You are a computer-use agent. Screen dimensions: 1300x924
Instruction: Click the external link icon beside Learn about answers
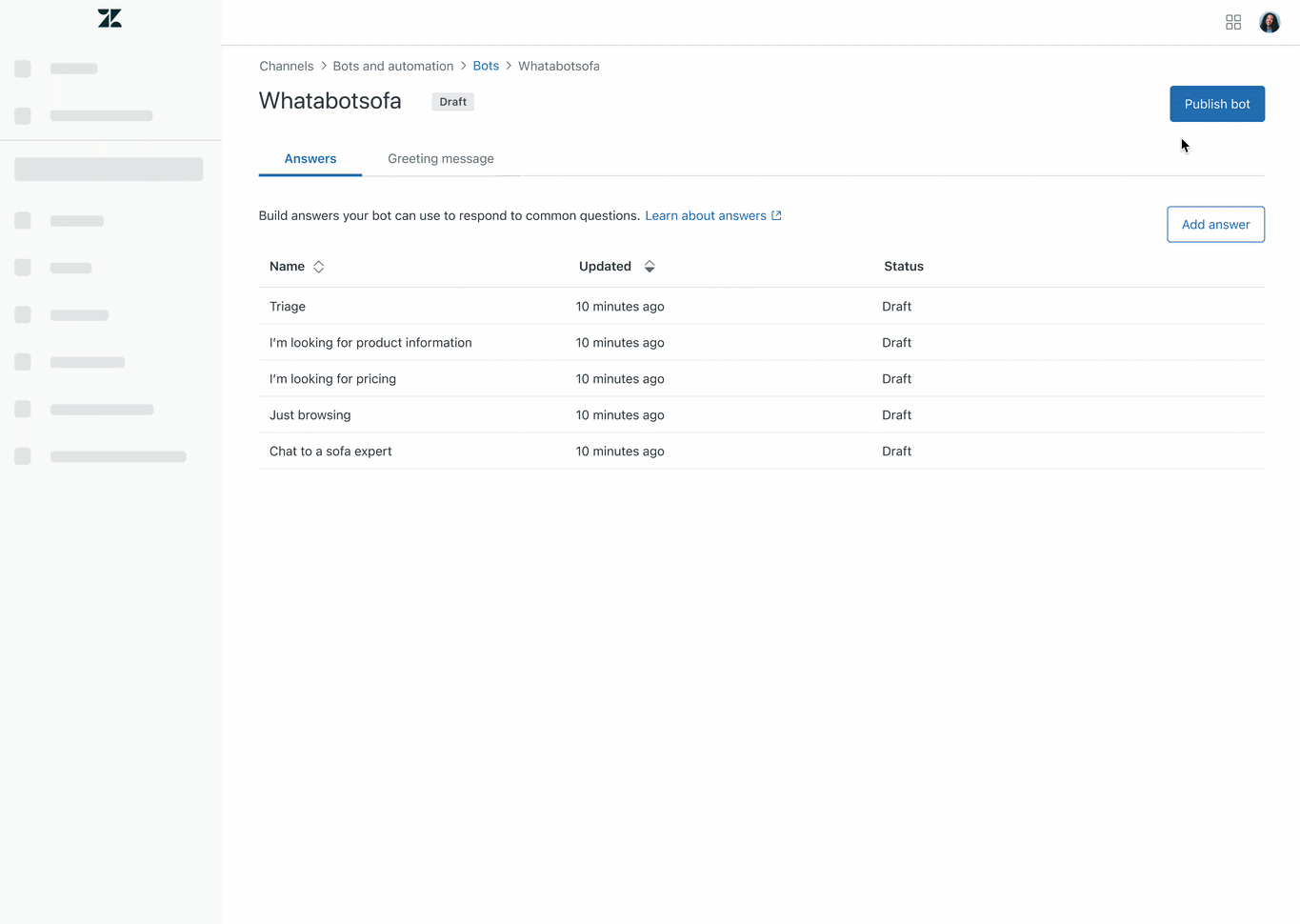[776, 215]
